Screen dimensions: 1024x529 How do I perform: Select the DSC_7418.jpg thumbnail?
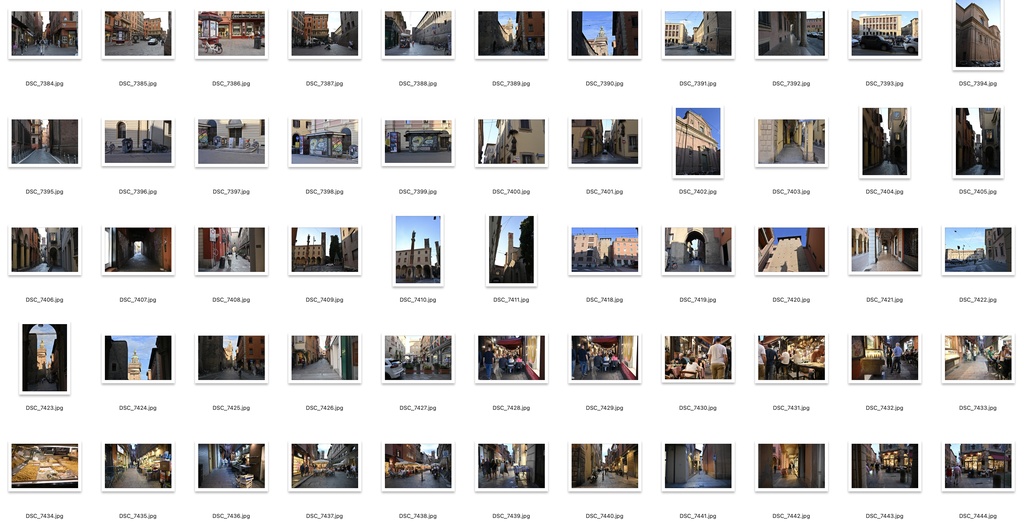[x=605, y=250]
